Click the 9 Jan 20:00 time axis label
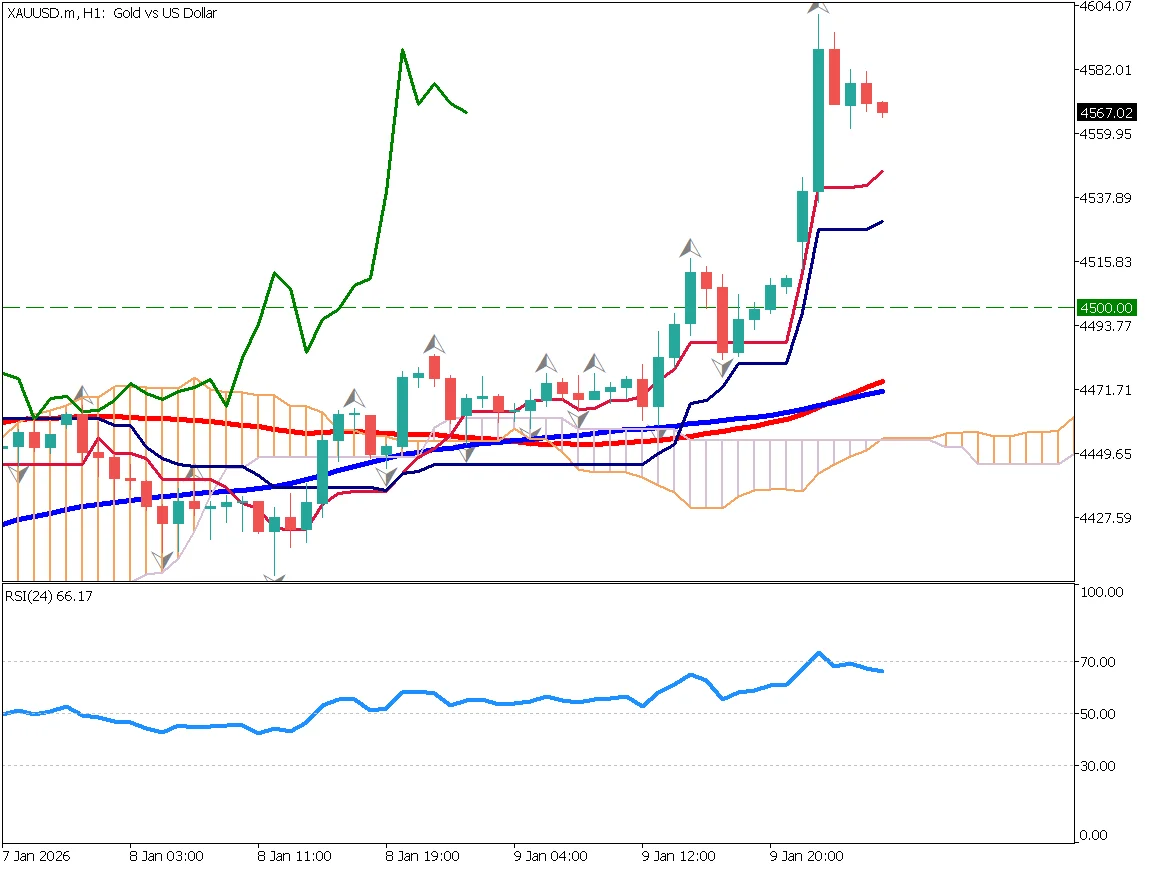Screen dimensions: 1152x870 [805, 856]
